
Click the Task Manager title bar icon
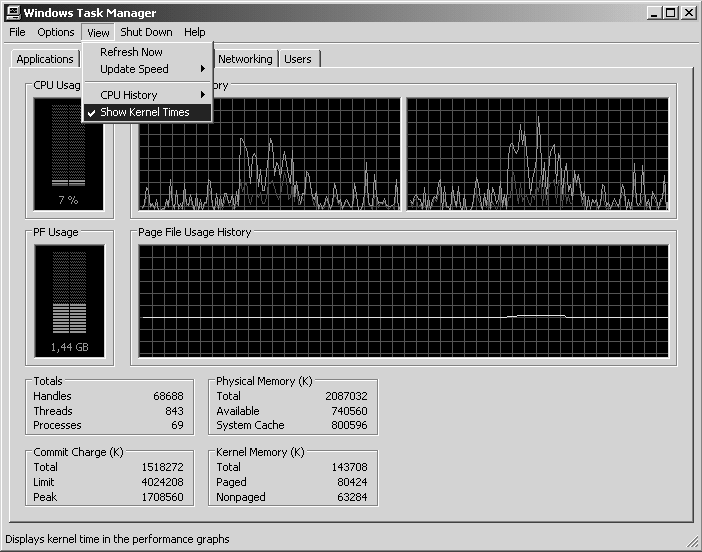click(x=13, y=13)
